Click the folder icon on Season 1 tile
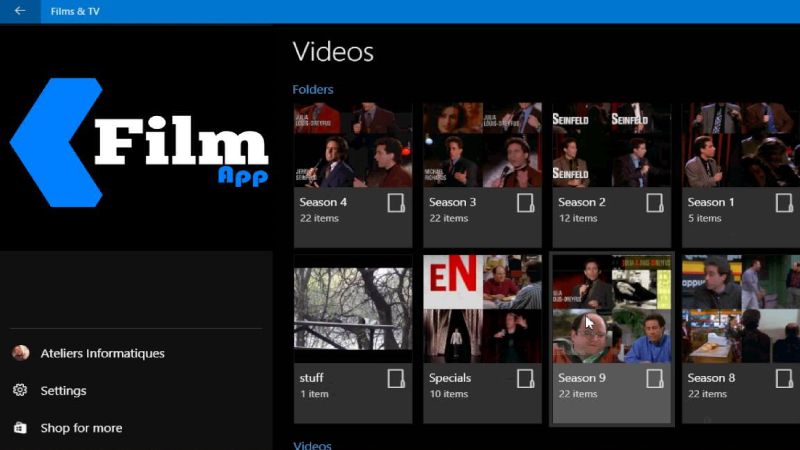This screenshot has height=450, width=800. 784,203
